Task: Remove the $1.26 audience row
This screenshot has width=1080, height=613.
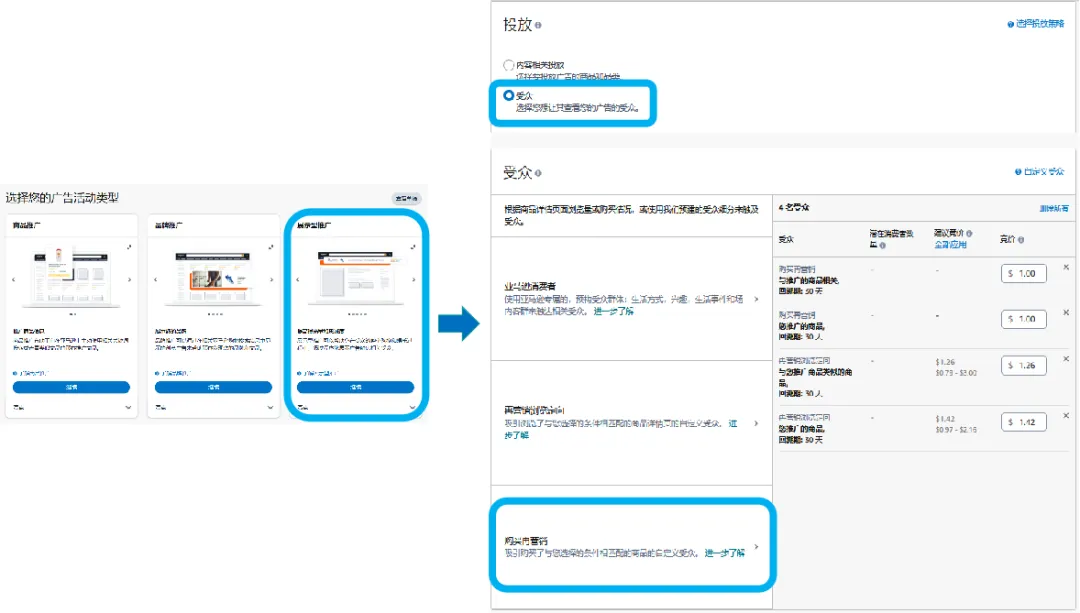Action: 1066,359
